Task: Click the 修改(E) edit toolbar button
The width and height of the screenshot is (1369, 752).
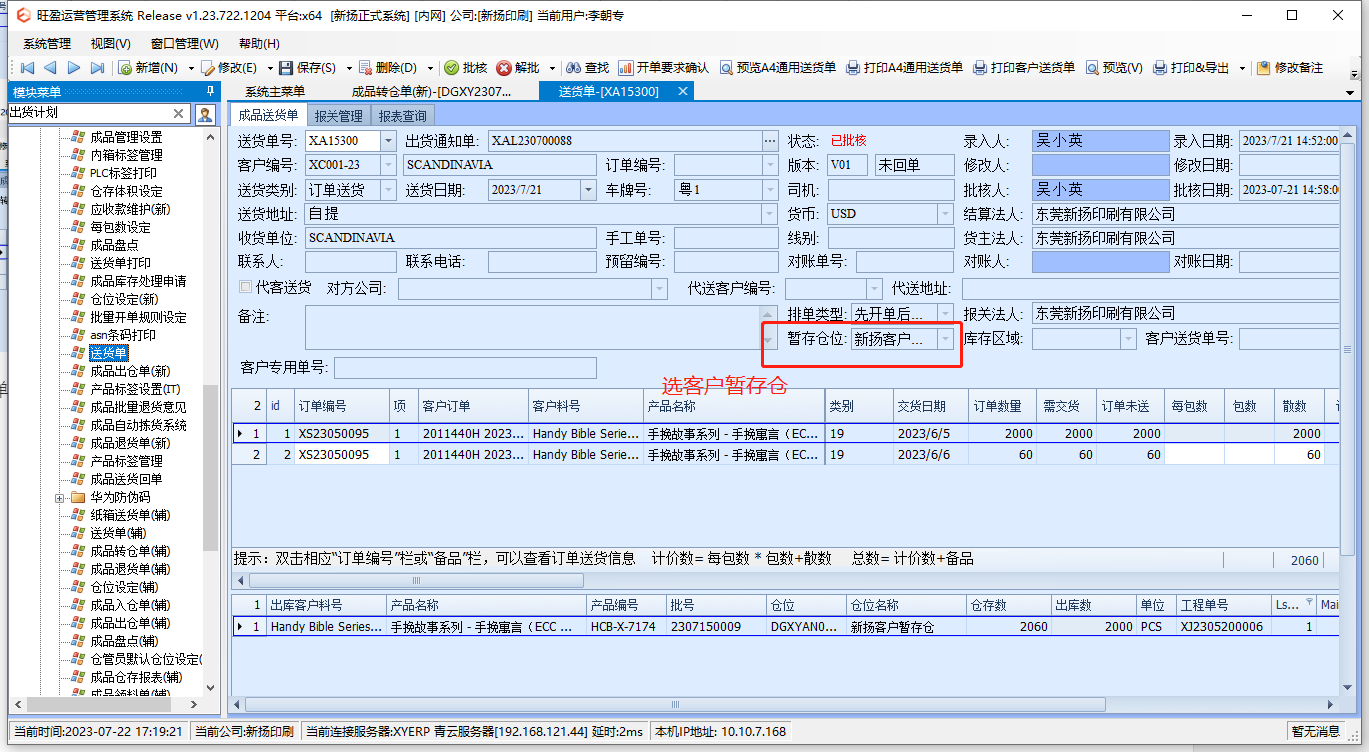Action: pos(229,68)
